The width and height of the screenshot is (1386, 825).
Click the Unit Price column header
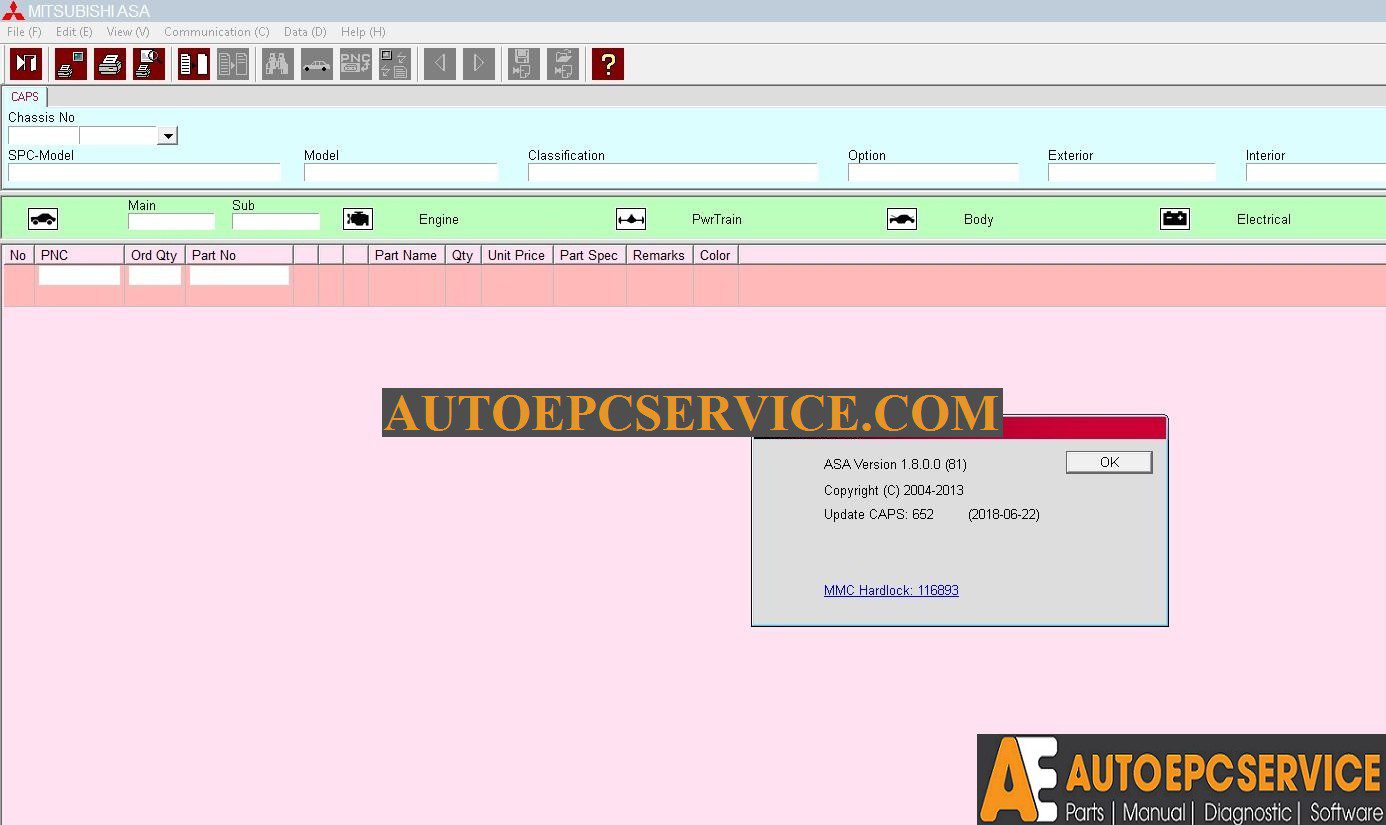[x=517, y=255]
